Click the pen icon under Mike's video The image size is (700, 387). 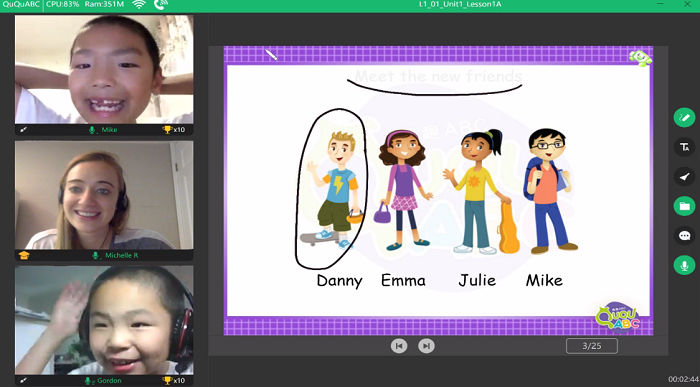click(23, 130)
